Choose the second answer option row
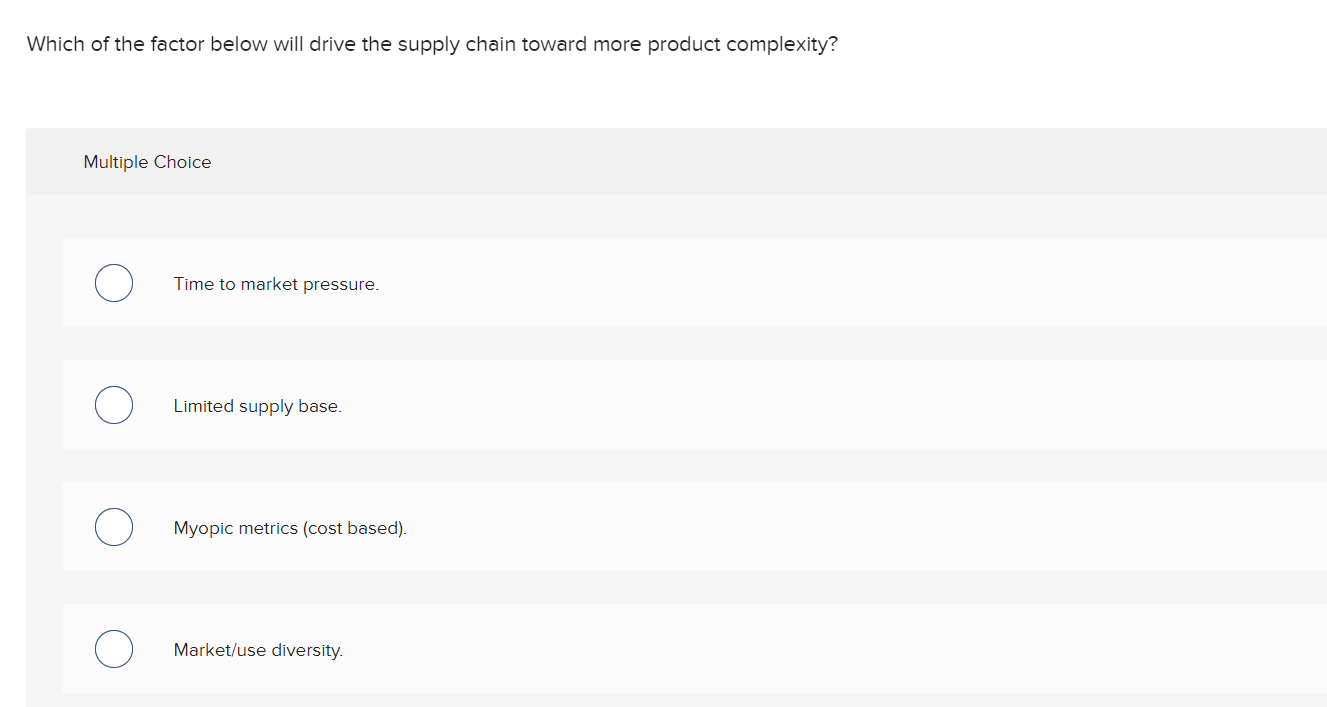The height and width of the screenshot is (707, 1327). [x=600, y=404]
